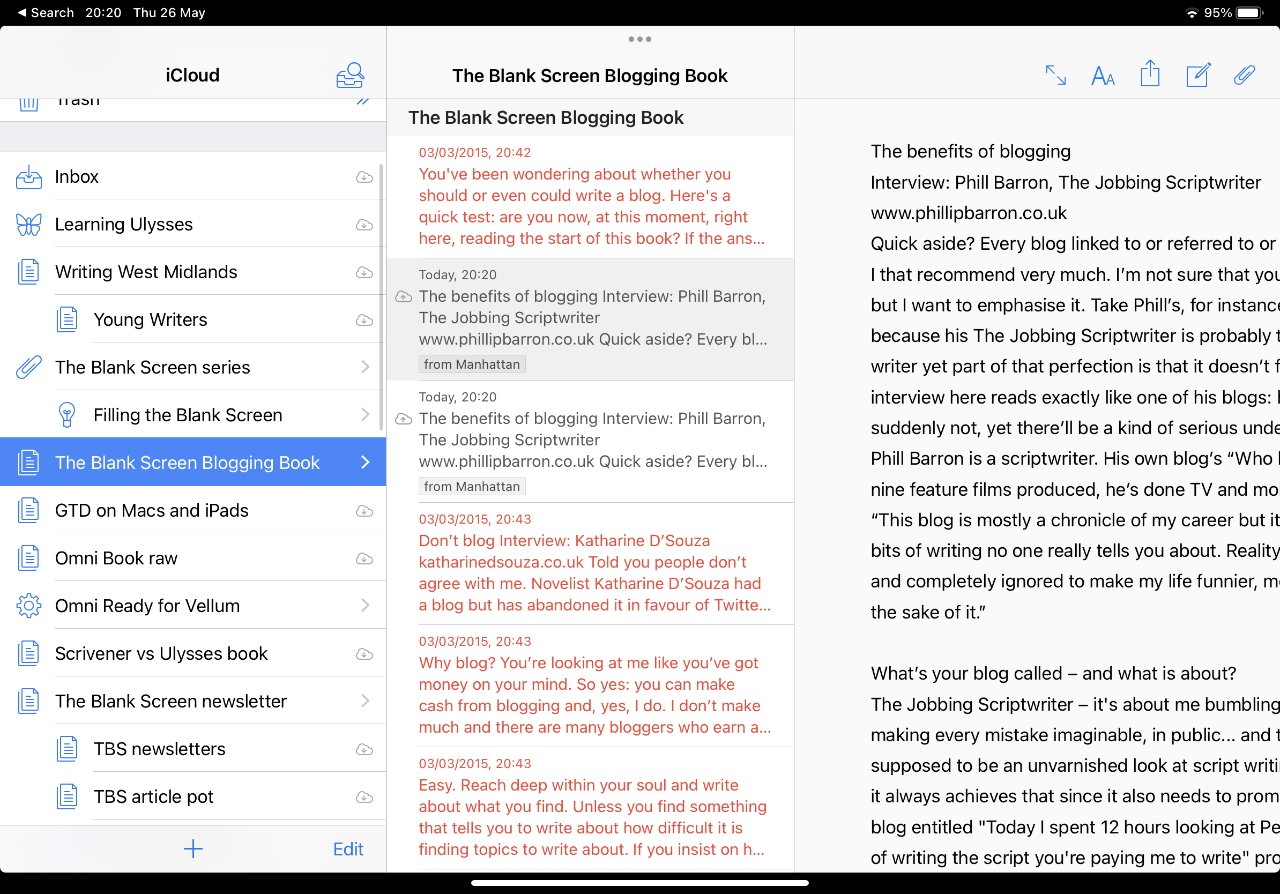The width and height of the screenshot is (1280, 894).
Task: Tap the three-dot multitasking handle at top
Action: click(640, 40)
